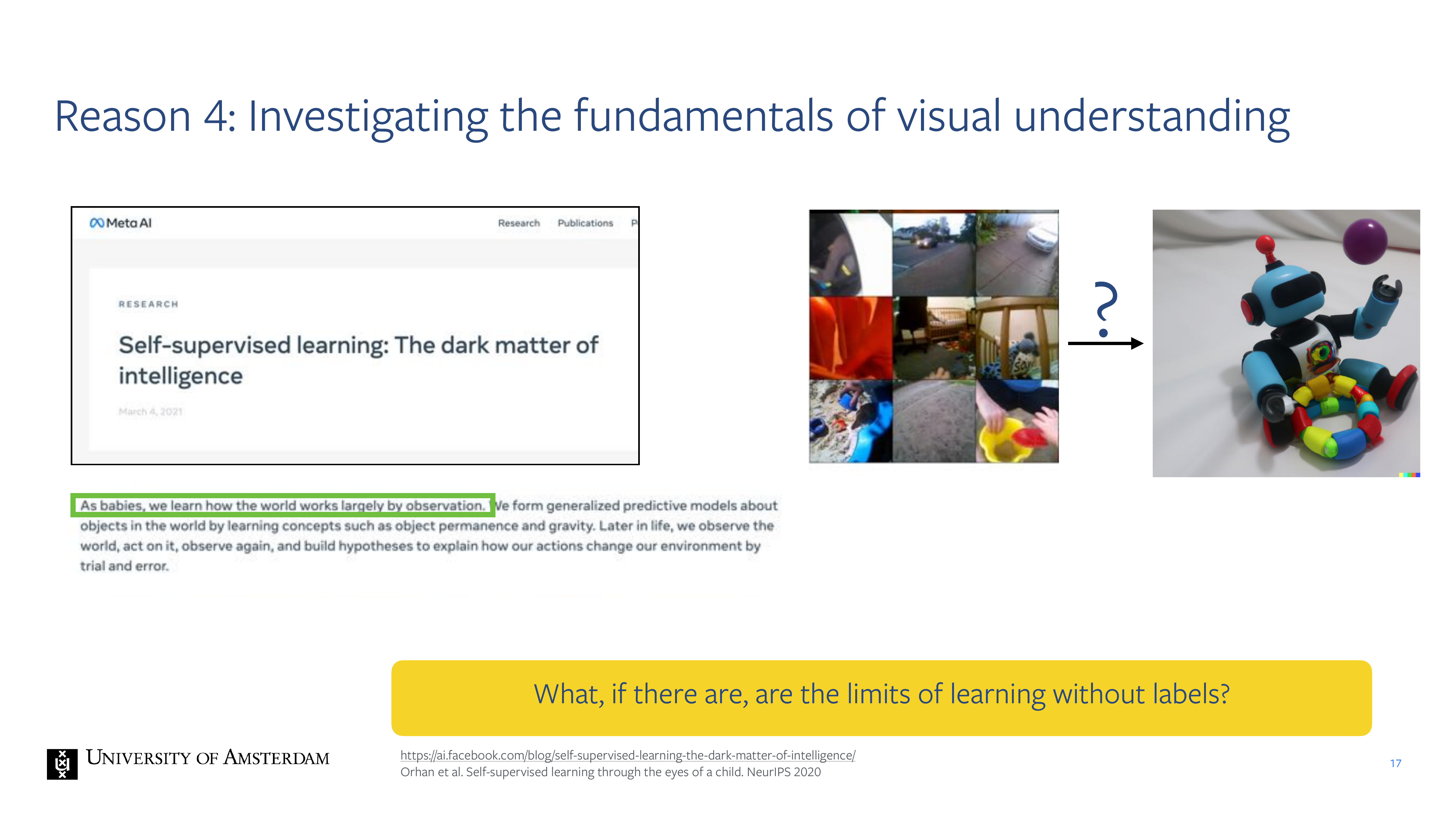
Task: Click the Meta AI logo
Action: (120, 223)
